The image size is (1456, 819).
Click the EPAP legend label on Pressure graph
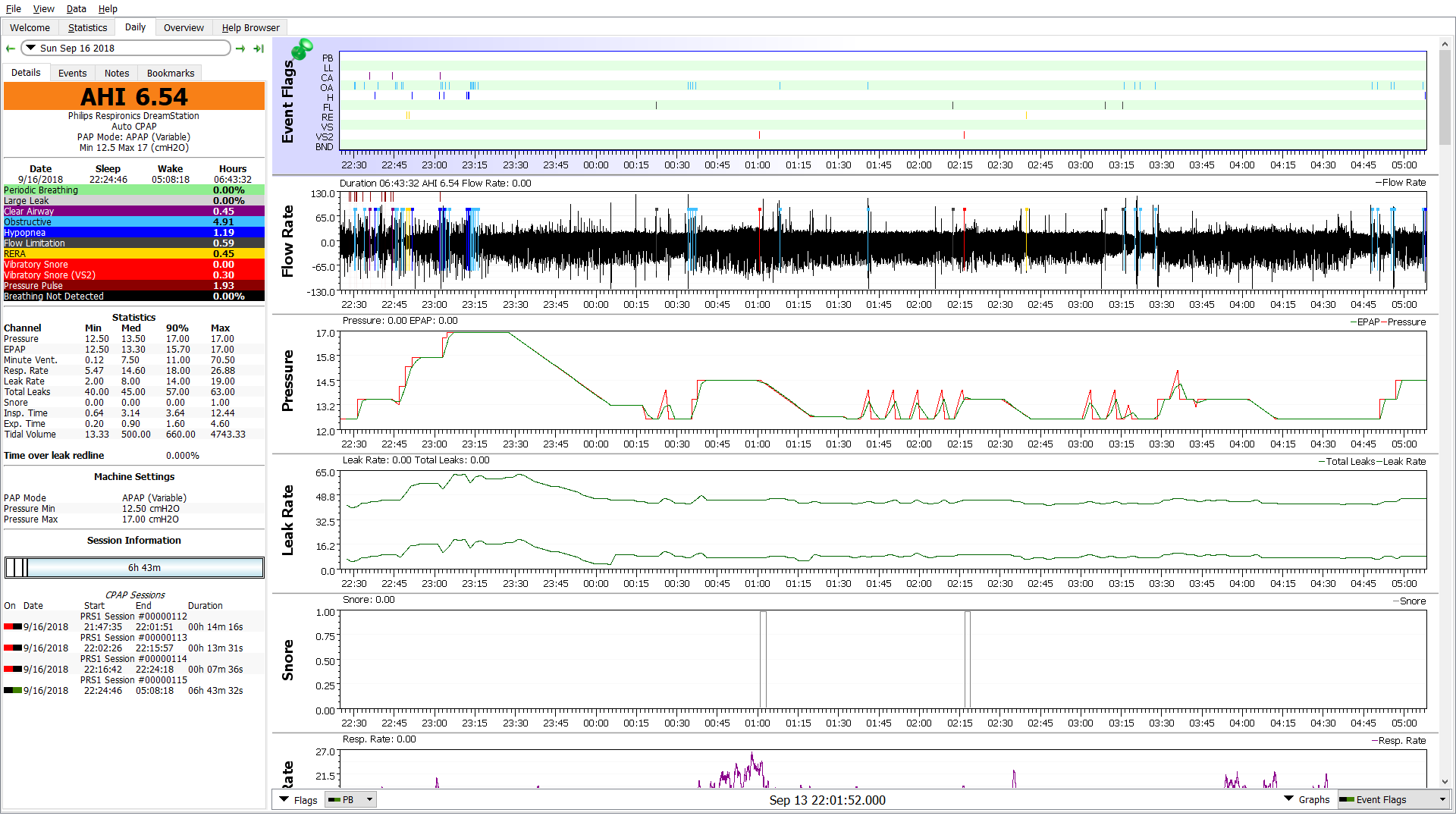click(x=1368, y=322)
